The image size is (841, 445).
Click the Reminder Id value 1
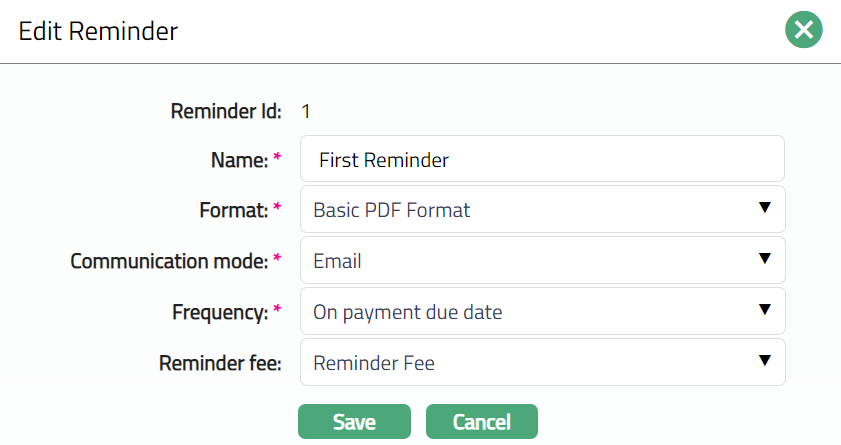(306, 111)
